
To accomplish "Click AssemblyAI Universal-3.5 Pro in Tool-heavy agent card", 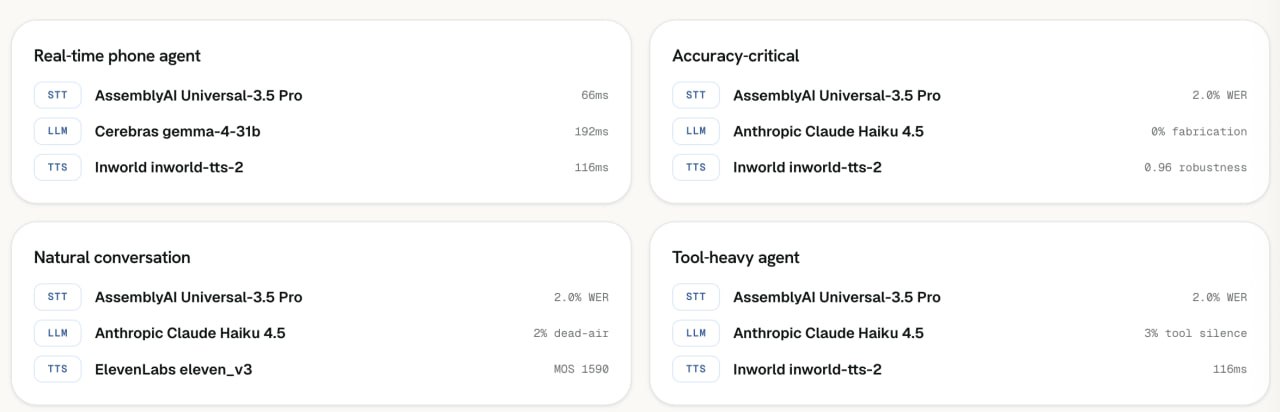I will [837, 298].
